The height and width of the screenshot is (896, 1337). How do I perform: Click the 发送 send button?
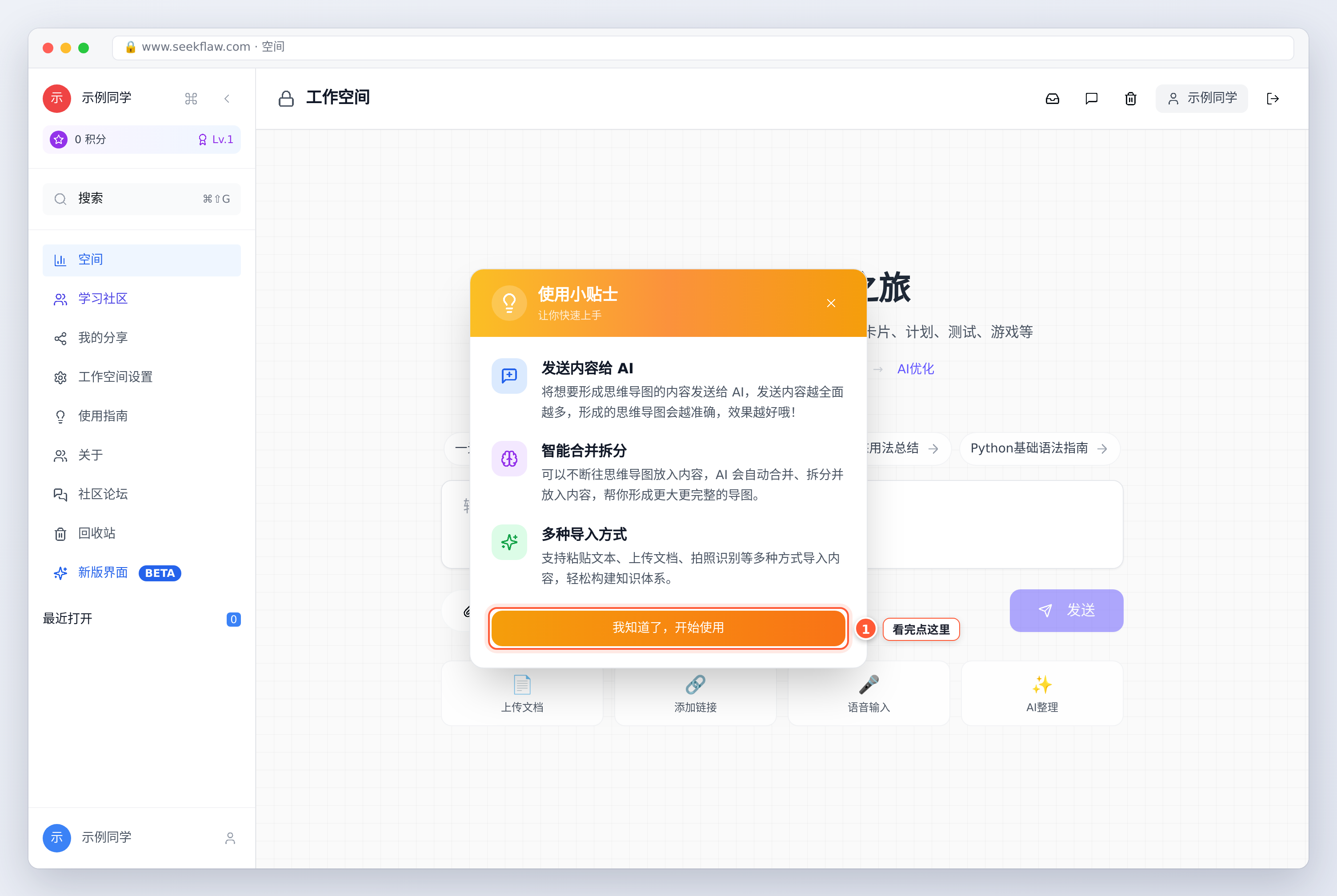1066,610
